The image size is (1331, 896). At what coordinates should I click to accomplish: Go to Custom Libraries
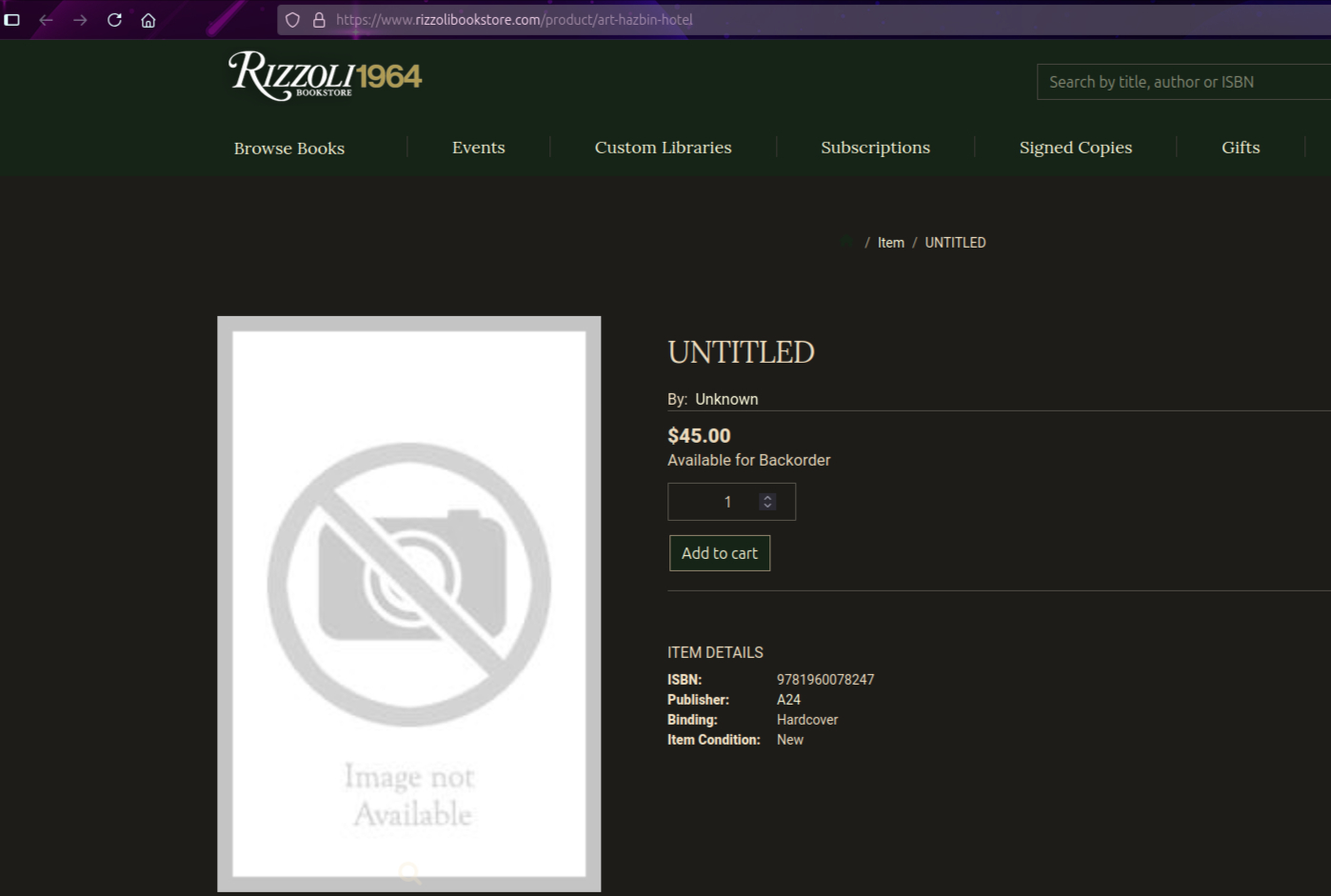pos(663,148)
